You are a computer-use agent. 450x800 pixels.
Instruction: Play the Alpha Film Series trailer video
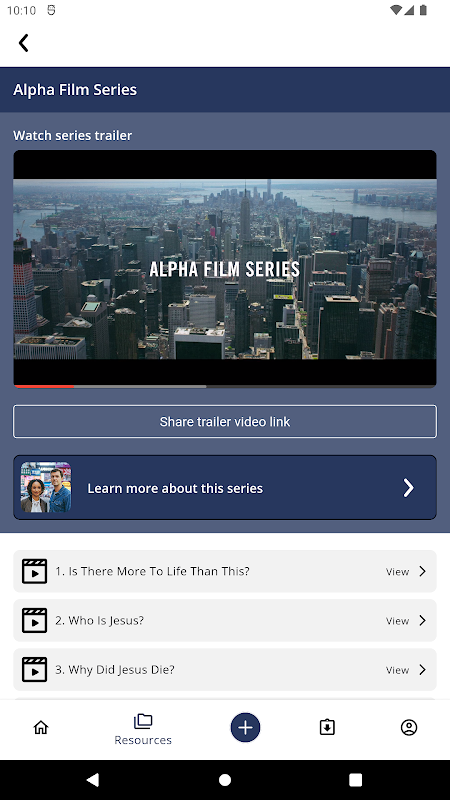[225, 269]
